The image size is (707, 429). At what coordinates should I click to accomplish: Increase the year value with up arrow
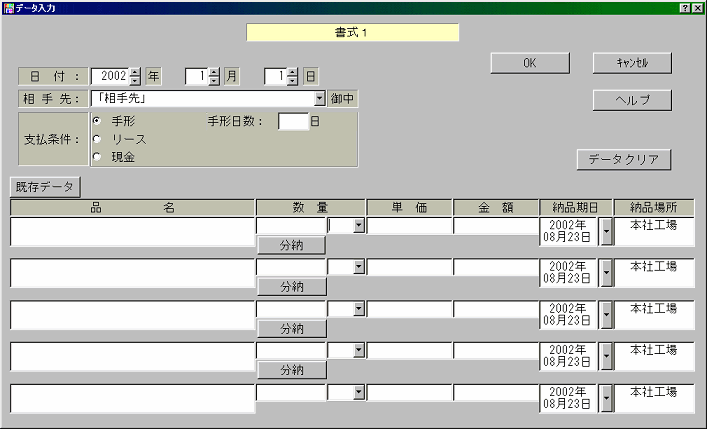(136, 71)
